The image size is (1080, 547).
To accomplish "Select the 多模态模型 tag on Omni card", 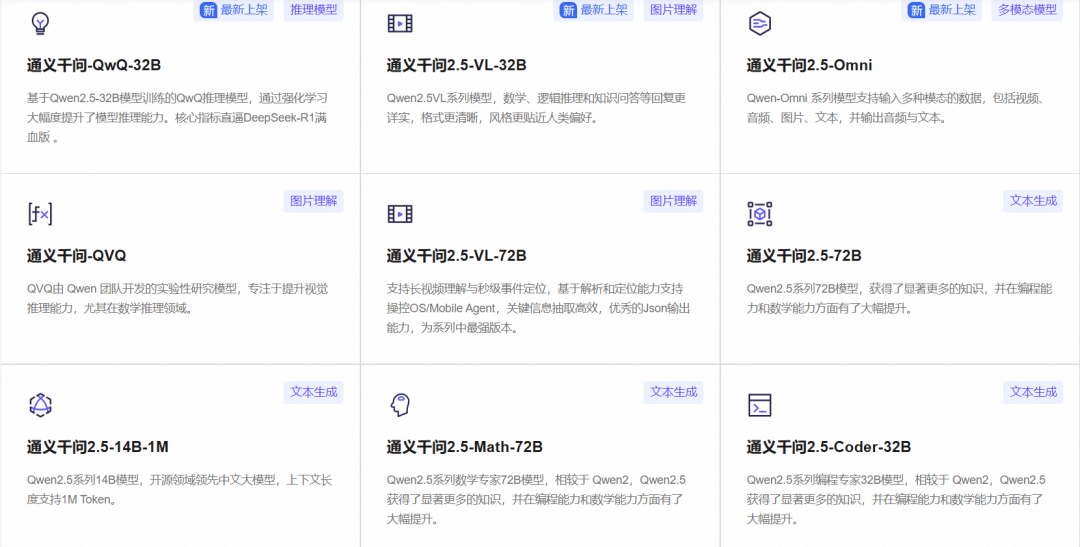I will tap(1027, 10).
